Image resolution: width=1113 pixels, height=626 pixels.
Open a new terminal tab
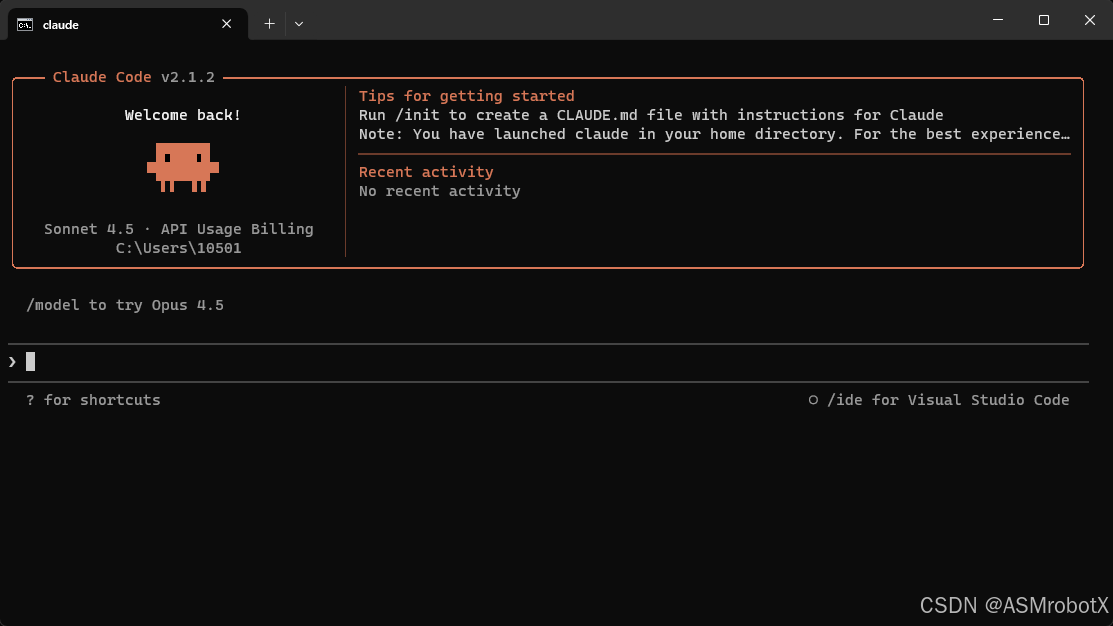click(269, 24)
